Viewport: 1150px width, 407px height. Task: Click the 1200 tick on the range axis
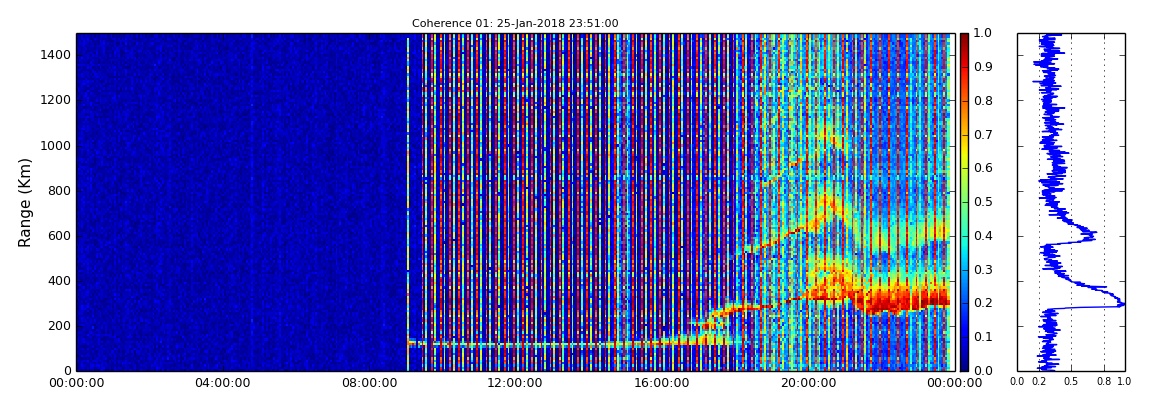tap(58, 100)
